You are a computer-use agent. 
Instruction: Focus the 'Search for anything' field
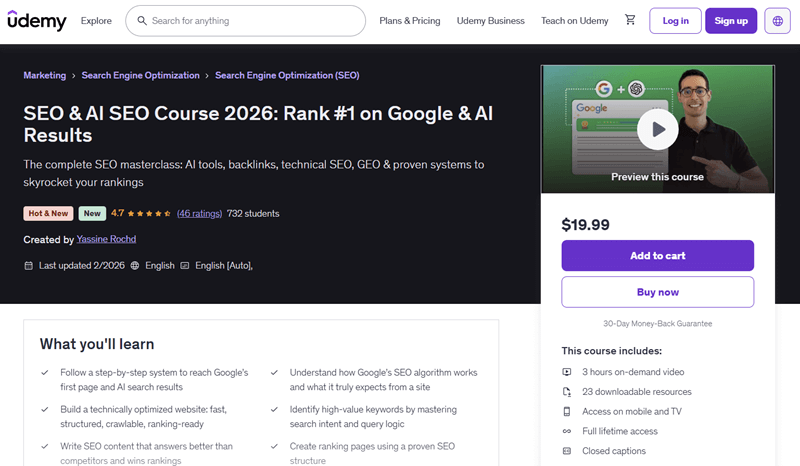[245, 21]
